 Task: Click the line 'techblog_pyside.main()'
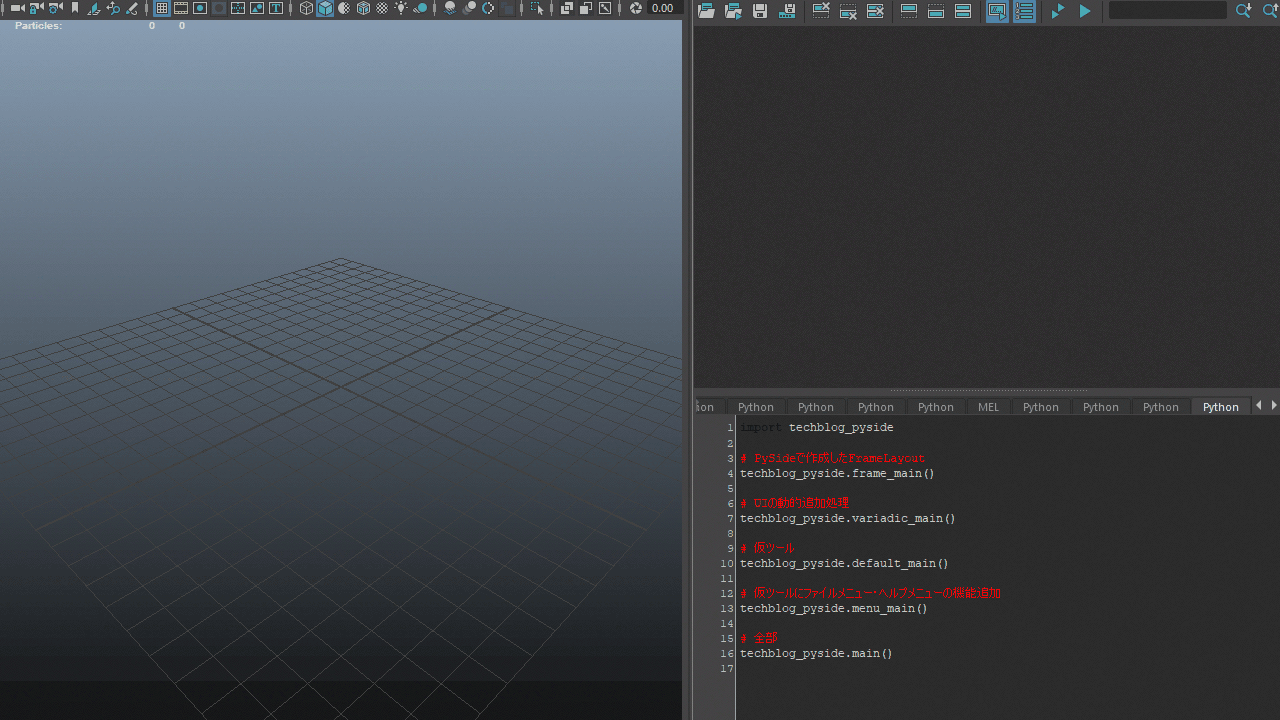click(816, 653)
